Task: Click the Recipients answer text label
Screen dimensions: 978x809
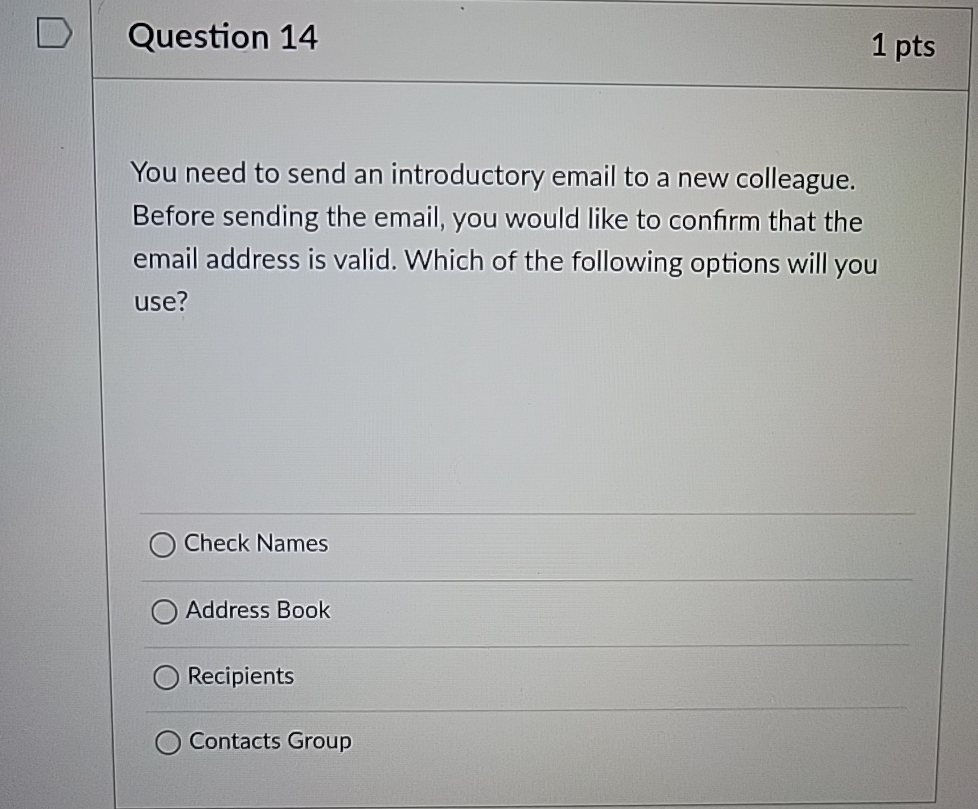Action: pos(240,676)
